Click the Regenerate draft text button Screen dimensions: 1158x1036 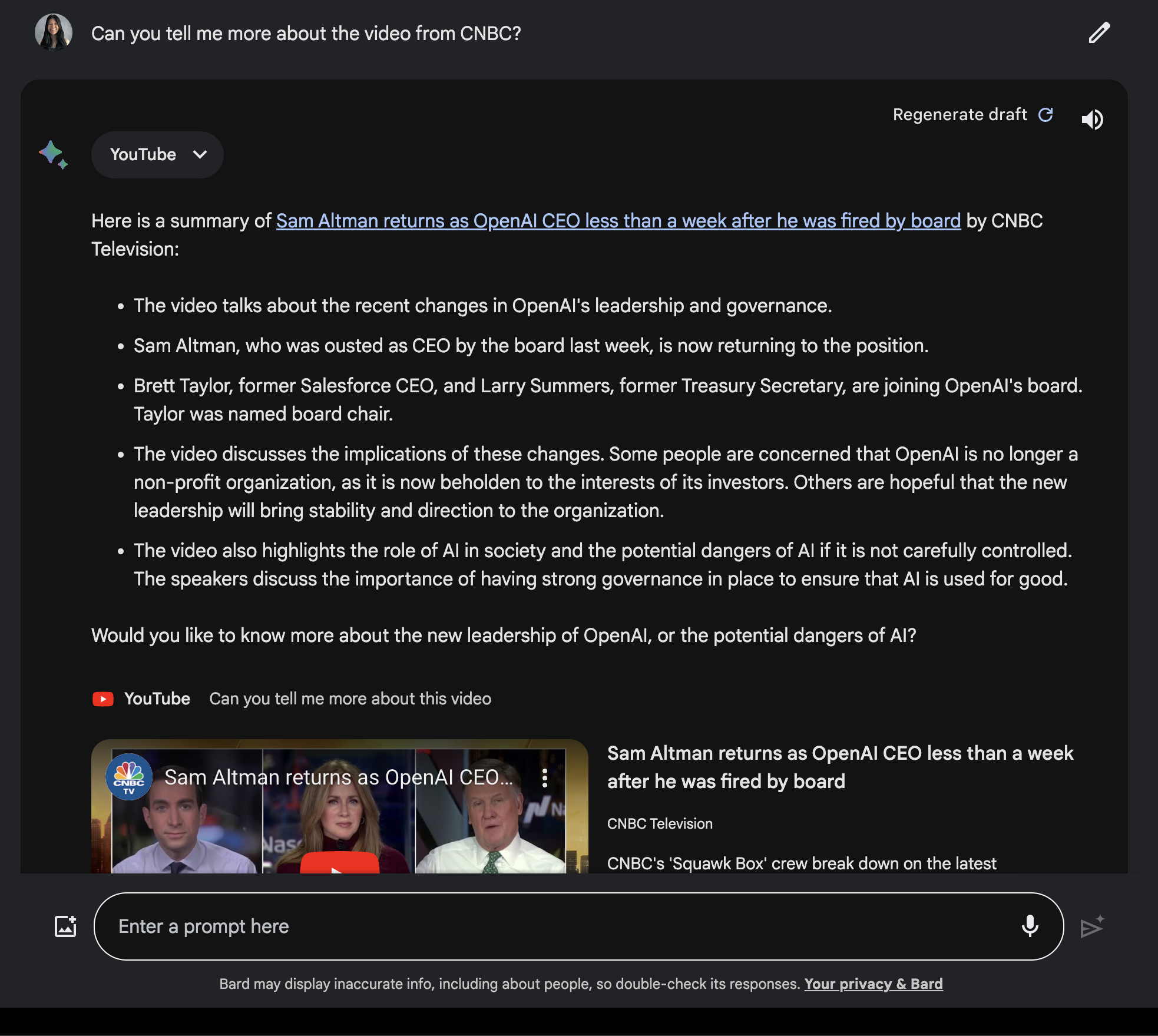pyautogui.click(x=960, y=115)
